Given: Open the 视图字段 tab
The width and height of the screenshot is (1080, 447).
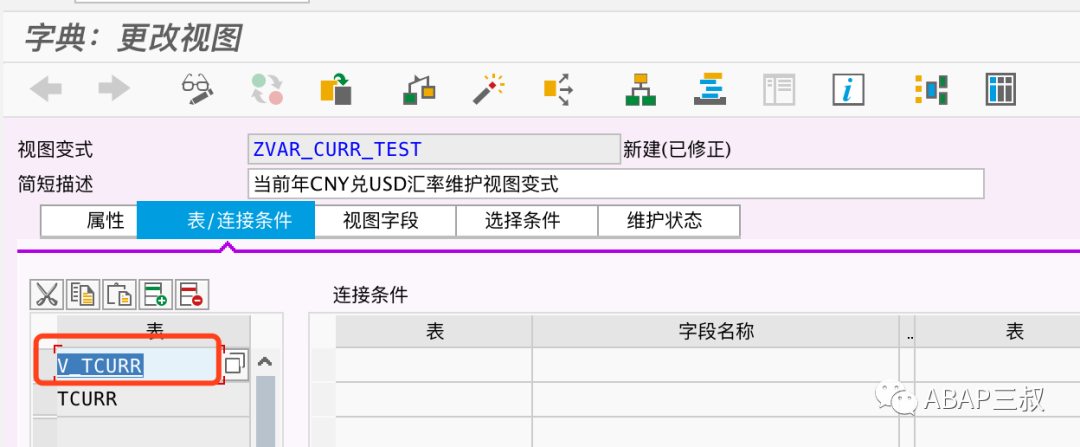Looking at the screenshot, I should click(x=385, y=220).
